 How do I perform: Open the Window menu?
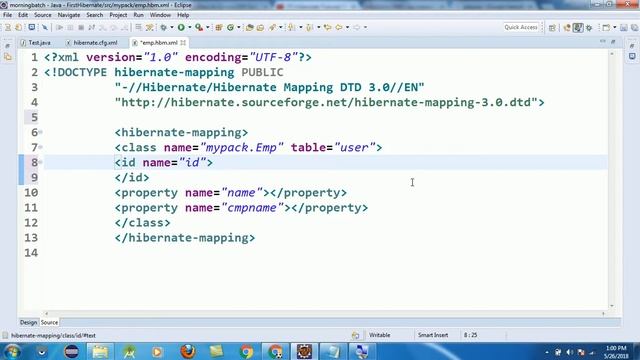pyautogui.click(x=160, y=15)
